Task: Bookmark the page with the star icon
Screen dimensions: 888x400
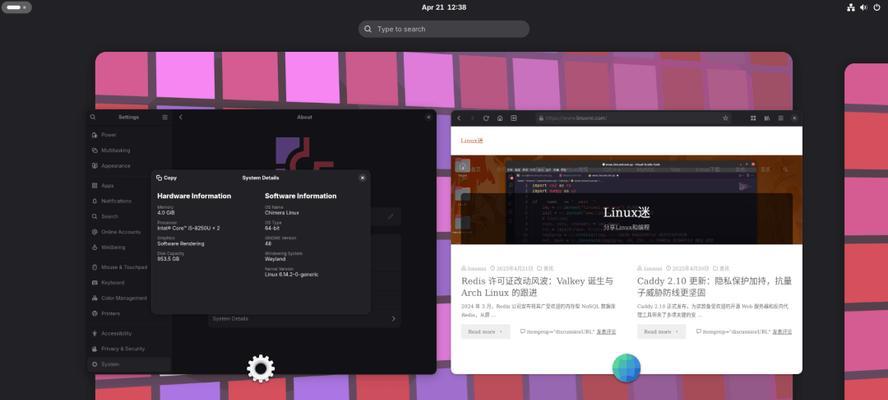Action: pos(725,118)
